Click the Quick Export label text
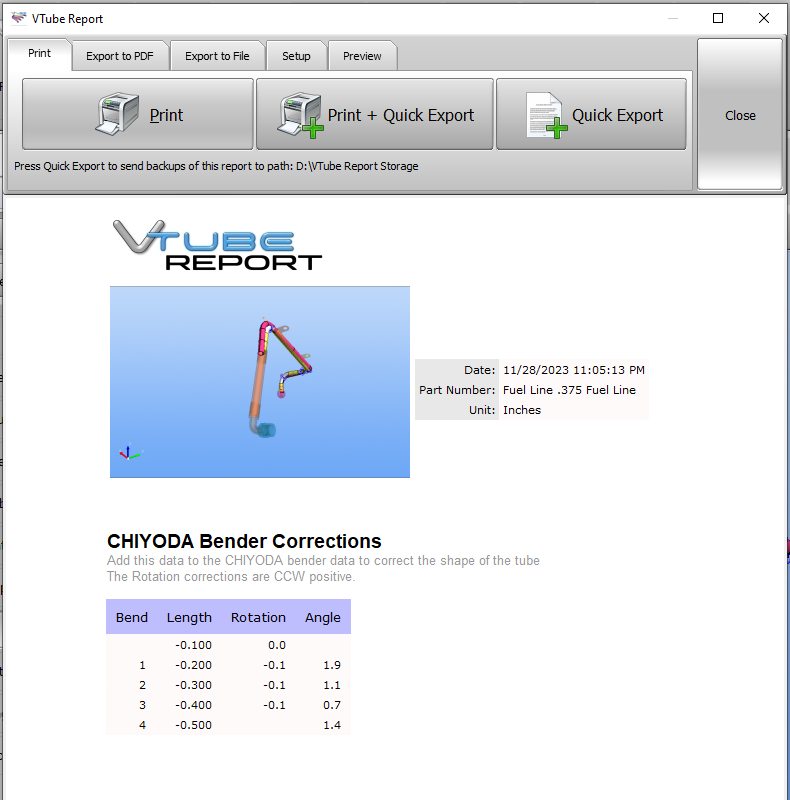Image resolution: width=790 pixels, height=800 pixels. [618, 115]
